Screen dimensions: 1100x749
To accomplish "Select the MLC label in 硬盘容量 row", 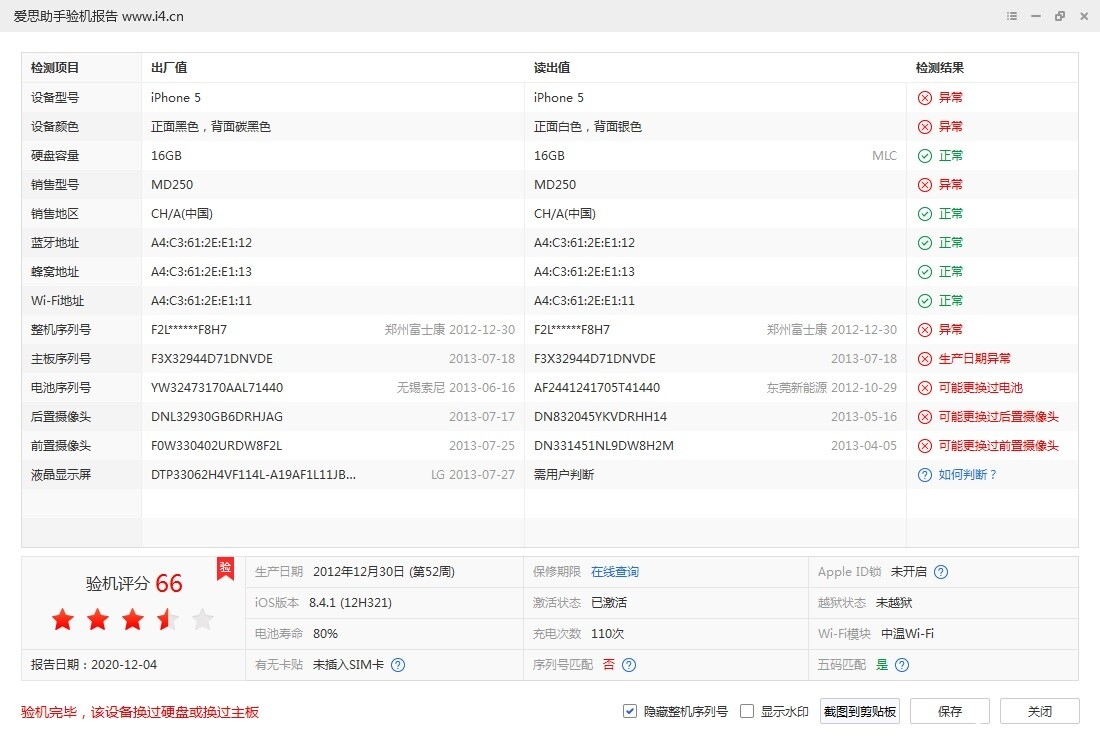I will point(885,156).
